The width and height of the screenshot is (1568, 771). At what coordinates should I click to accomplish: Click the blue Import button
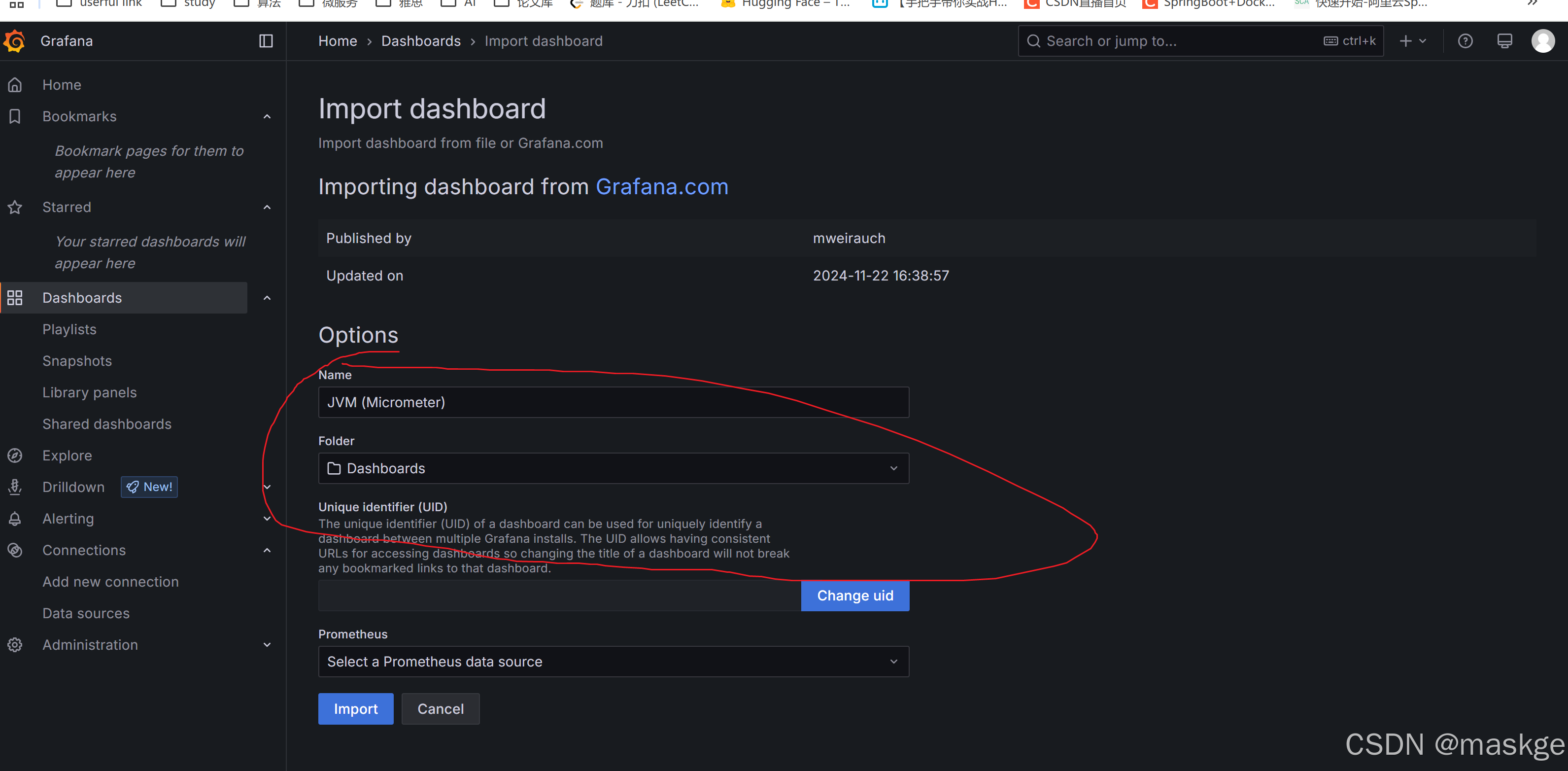[x=355, y=709]
